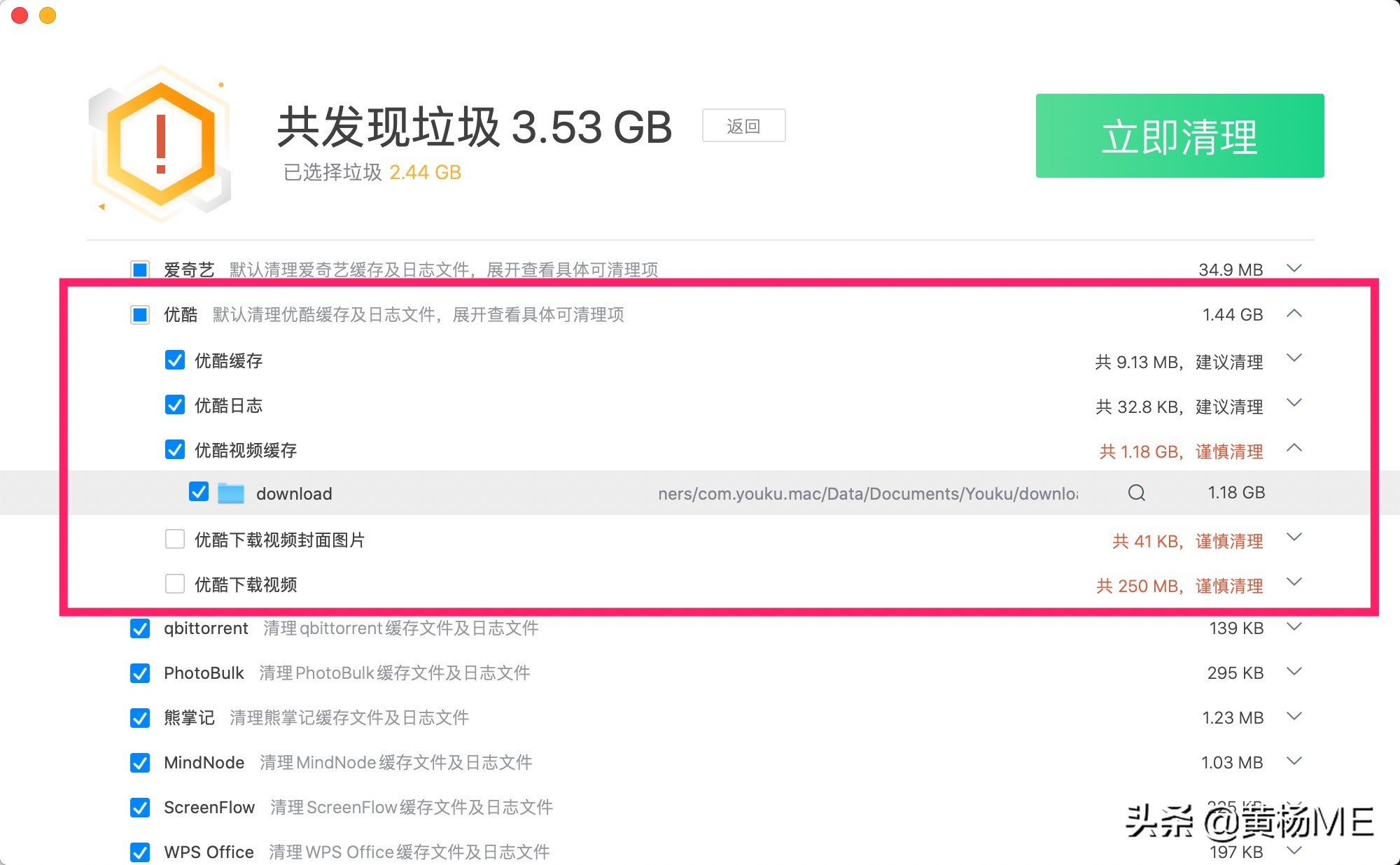Uncheck the 爱奇艺 cleanup checkbox

tap(139, 269)
